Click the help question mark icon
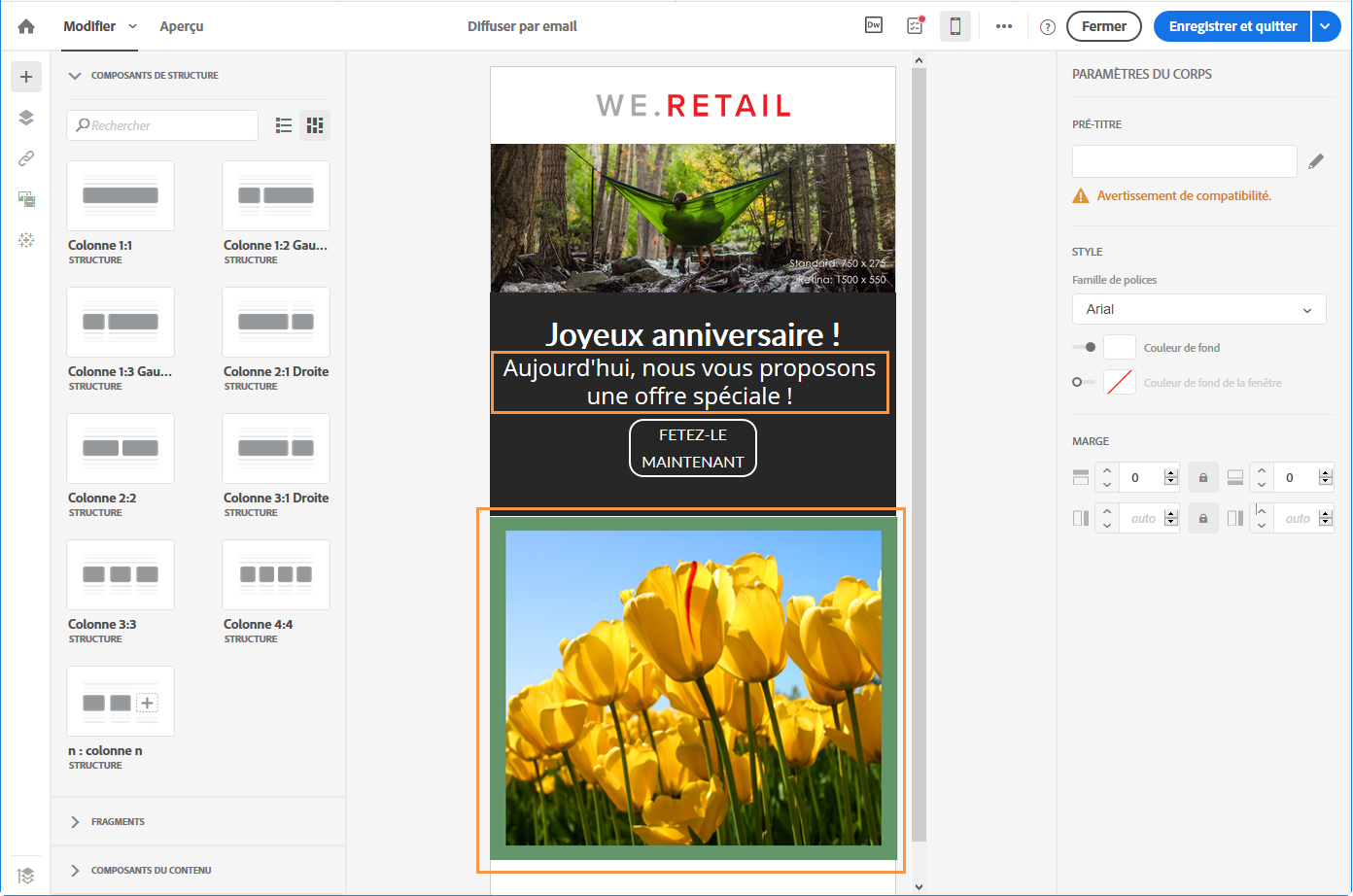 [1048, 27]
